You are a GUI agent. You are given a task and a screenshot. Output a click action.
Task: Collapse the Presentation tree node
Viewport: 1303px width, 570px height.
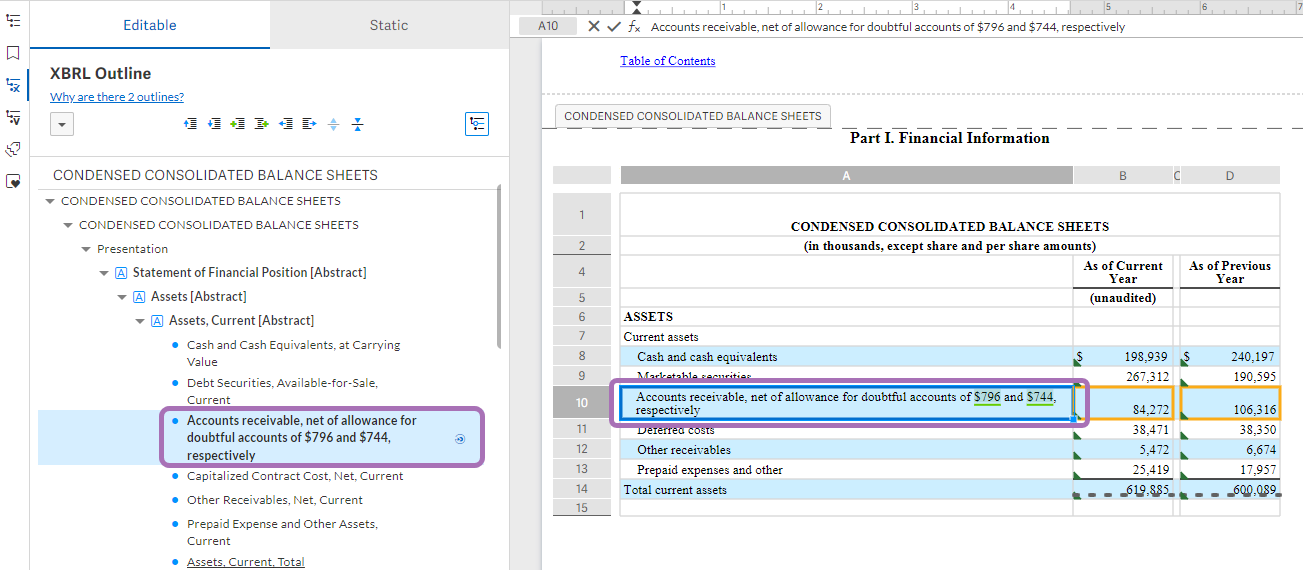pyautogui.click(x=86, y=249)
